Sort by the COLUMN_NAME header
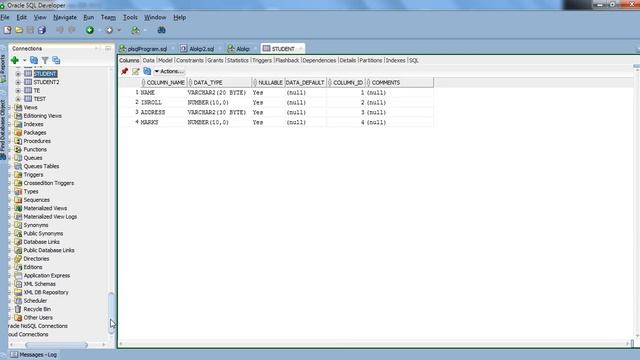 pos(163,82)
